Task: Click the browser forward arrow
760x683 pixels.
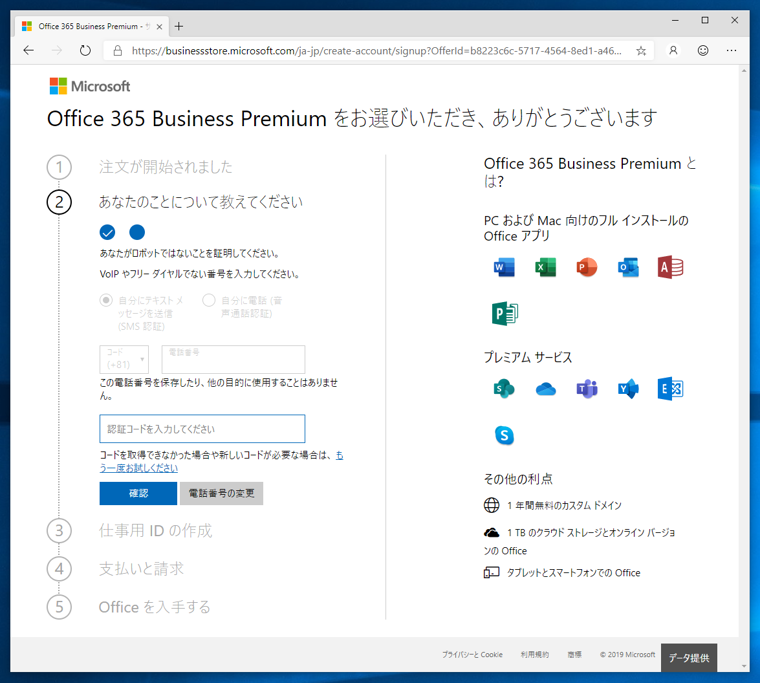Action: point(57,50)
